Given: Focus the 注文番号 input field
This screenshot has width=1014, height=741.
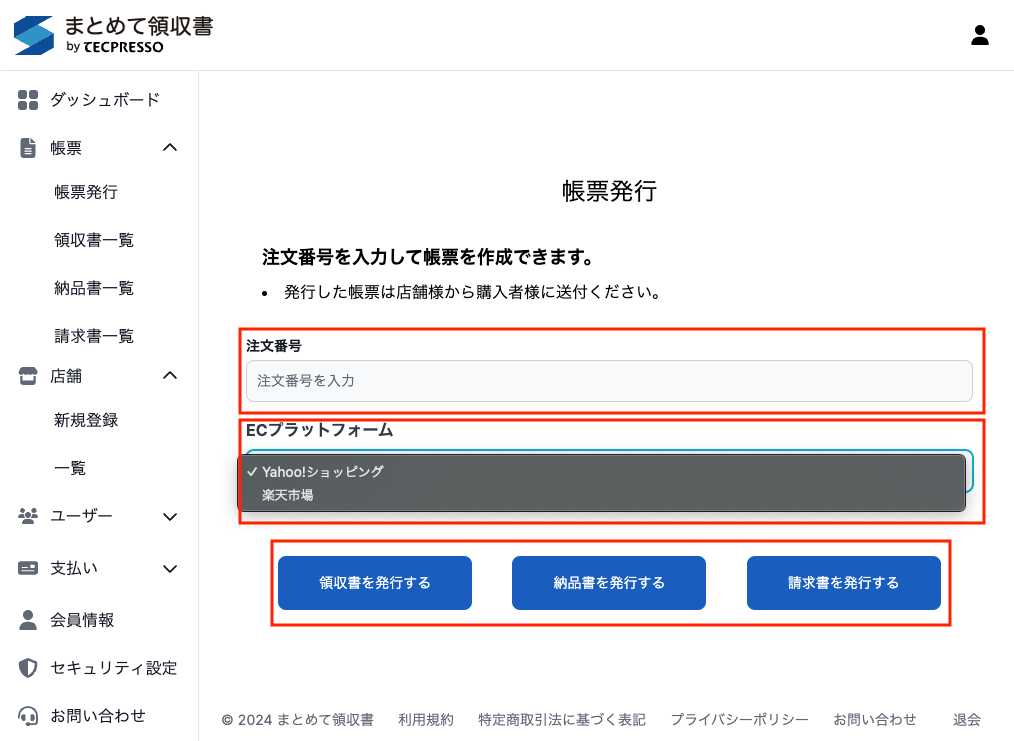Looking at the screenshot, I should coord(609,381).
